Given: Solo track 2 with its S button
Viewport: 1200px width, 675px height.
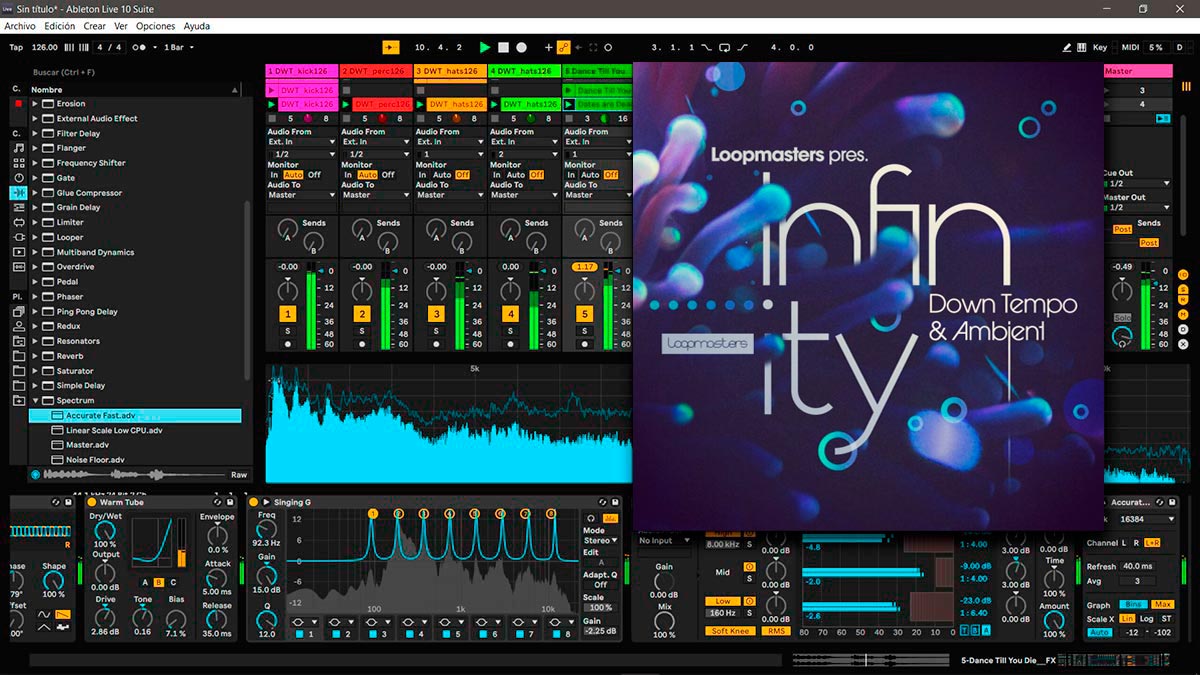Looking at the screenshot, I should 362,330.
